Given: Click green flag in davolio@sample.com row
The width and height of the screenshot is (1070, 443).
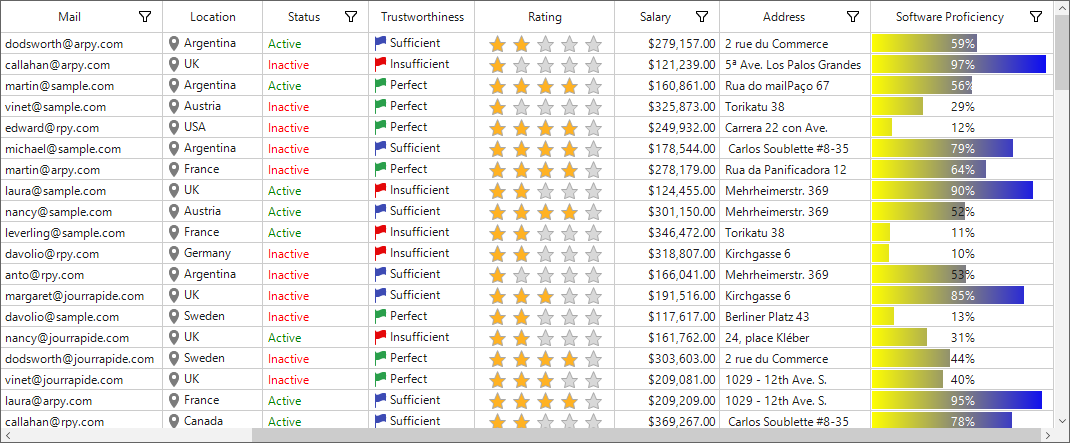Looking at the screenshot, I should tap(381, 316).
